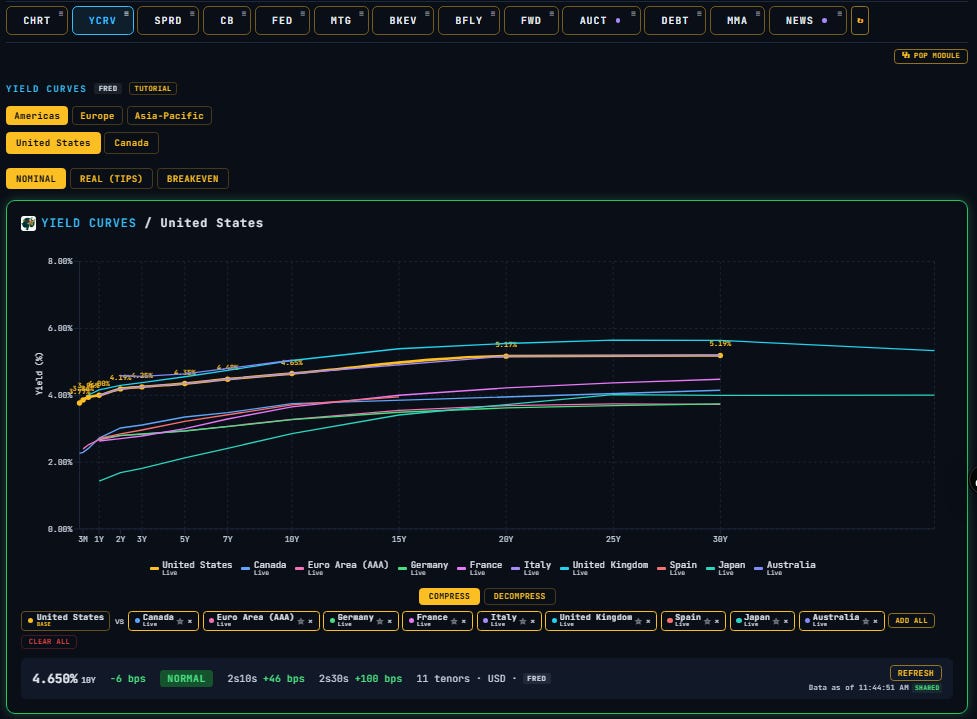Open the YCRV tab's menu handle
Image resolution: width=977 pixels, height=719 pixels.
coord(126,13)
